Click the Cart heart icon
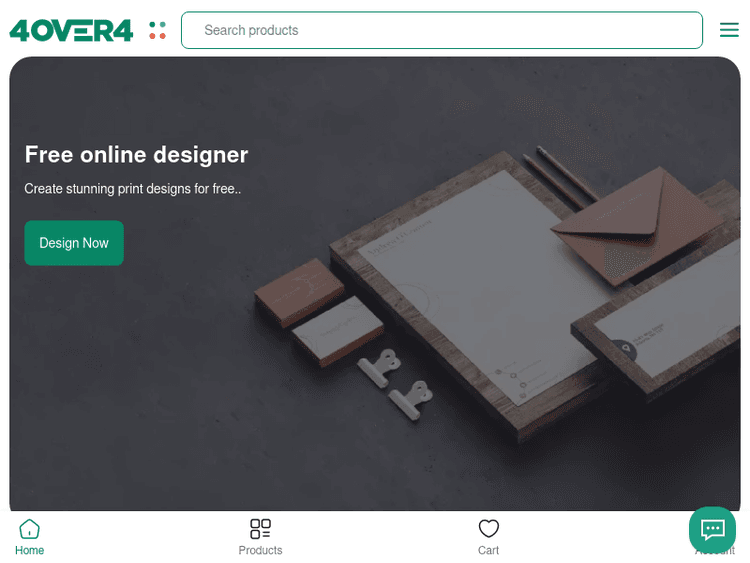The image size is (750, 563). (488, 528)
